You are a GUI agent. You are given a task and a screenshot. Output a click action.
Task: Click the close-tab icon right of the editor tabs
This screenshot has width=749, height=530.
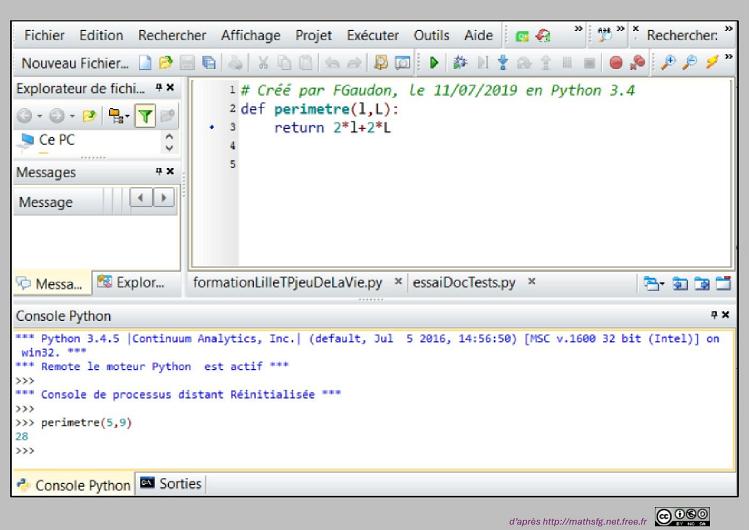[x=721, y=283]
